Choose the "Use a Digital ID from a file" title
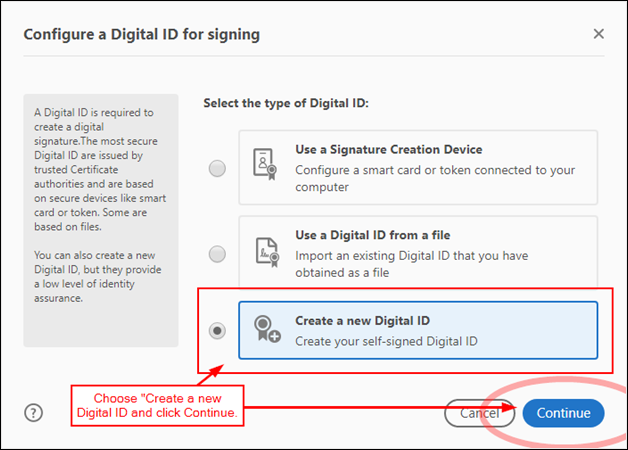 372,235
